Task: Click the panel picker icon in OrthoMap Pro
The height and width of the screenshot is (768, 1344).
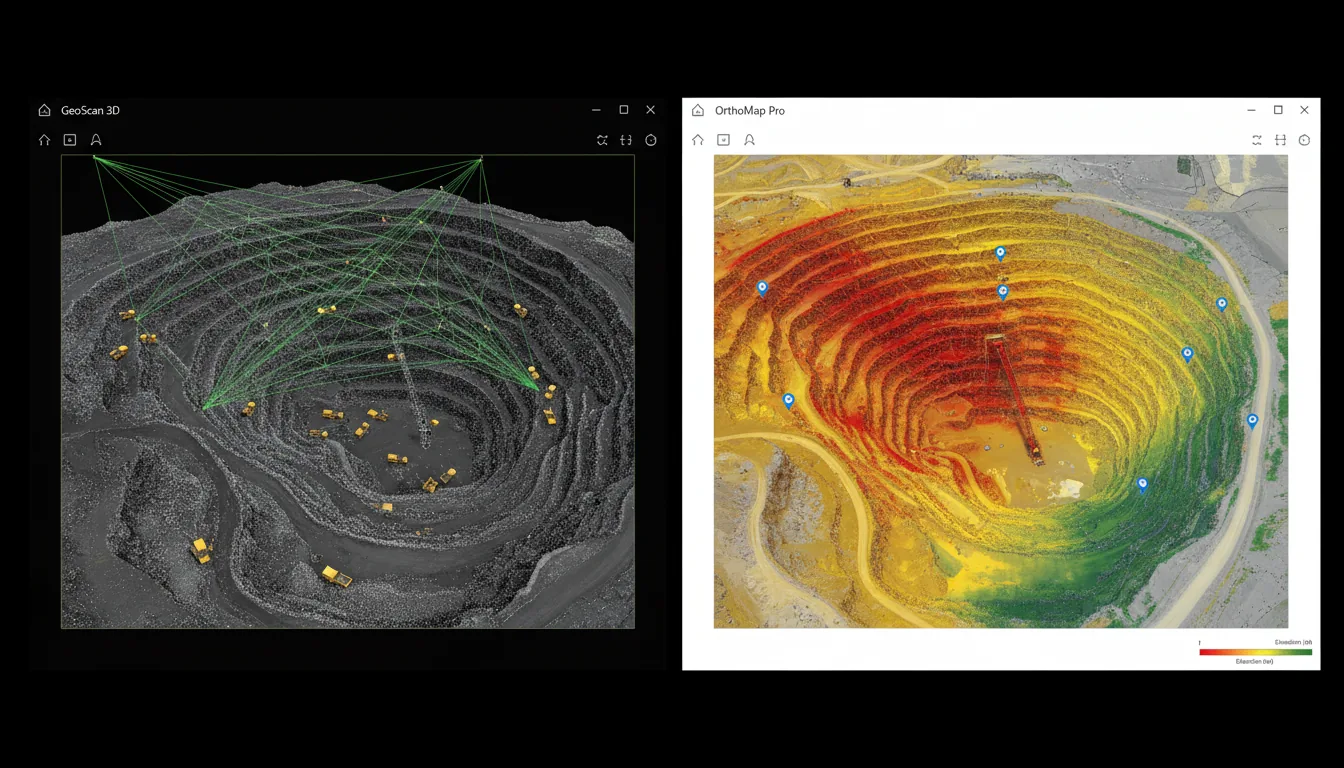Action: point(724,140)
